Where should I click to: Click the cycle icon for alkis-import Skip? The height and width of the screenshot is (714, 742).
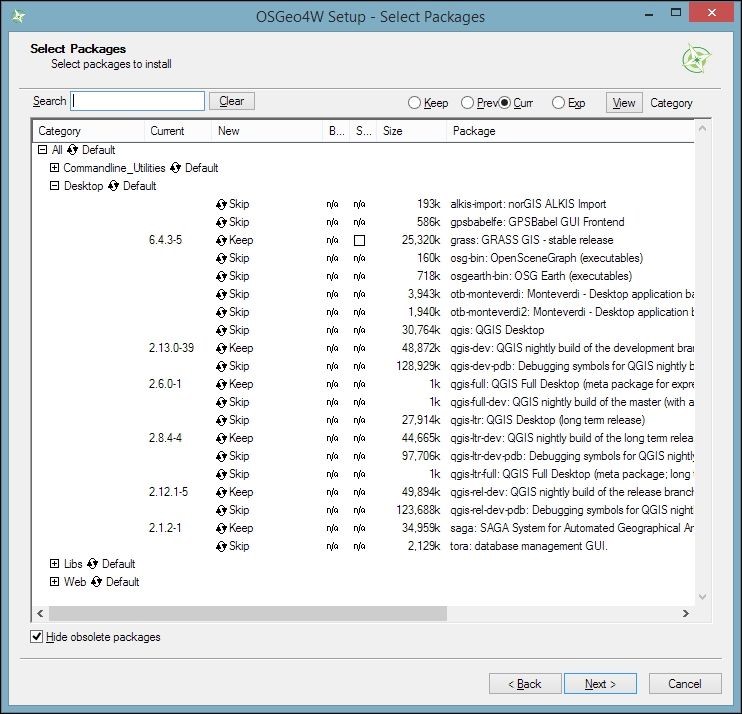[222, 204]
